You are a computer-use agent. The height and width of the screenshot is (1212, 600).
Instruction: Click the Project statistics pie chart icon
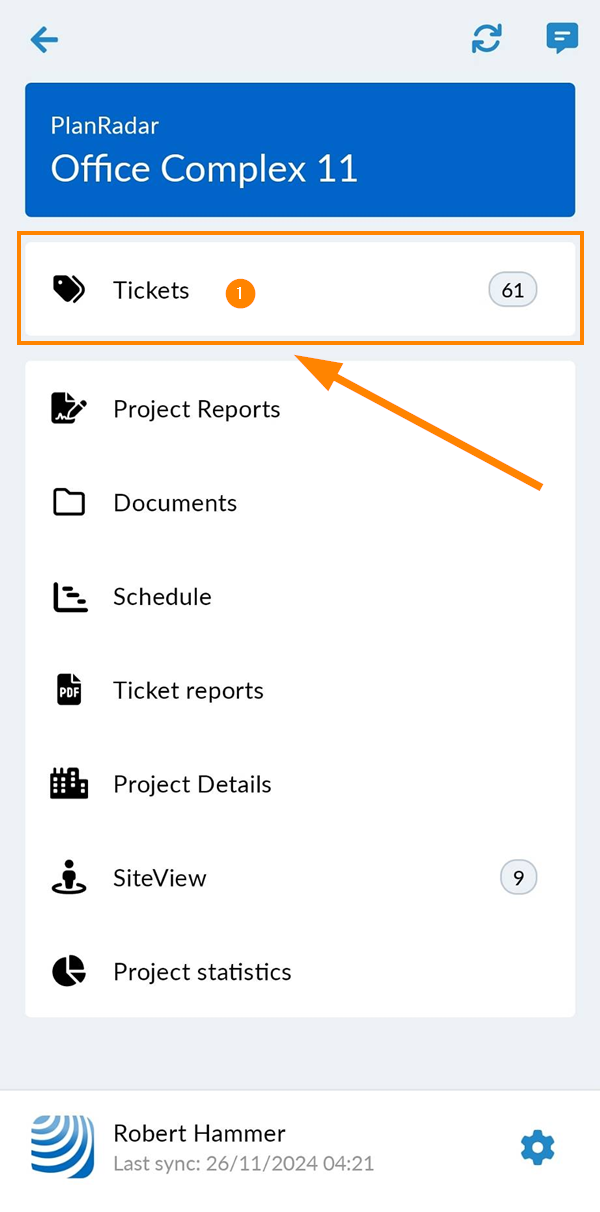point(69,971)
